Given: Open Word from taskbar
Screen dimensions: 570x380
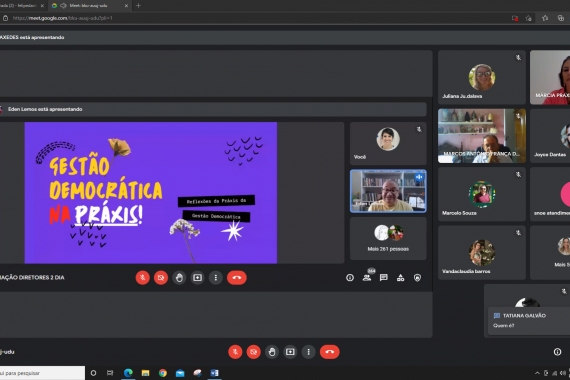Looking at the screenshot, I should (214, 373).
